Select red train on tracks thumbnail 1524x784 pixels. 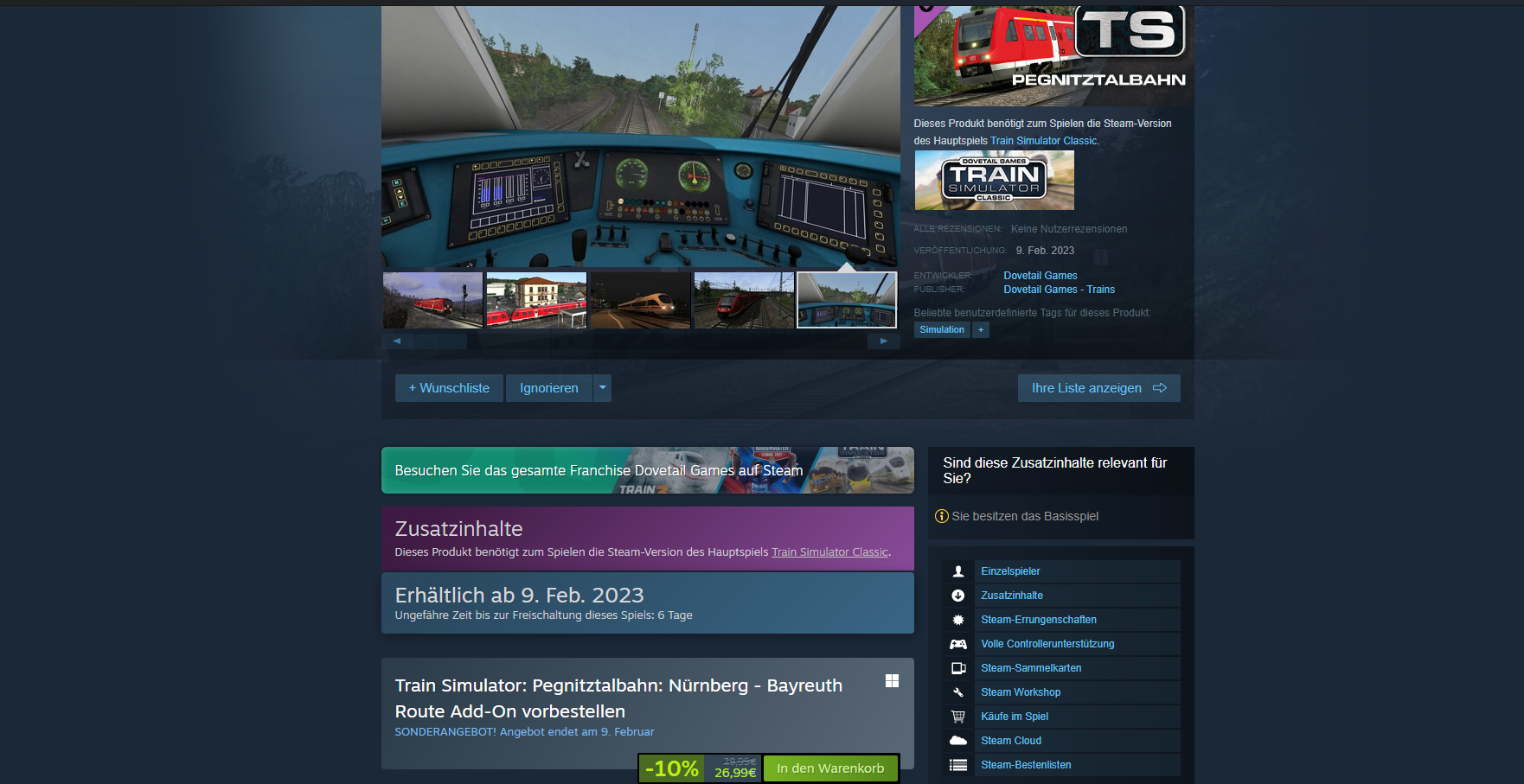click(x=744, y=300)
